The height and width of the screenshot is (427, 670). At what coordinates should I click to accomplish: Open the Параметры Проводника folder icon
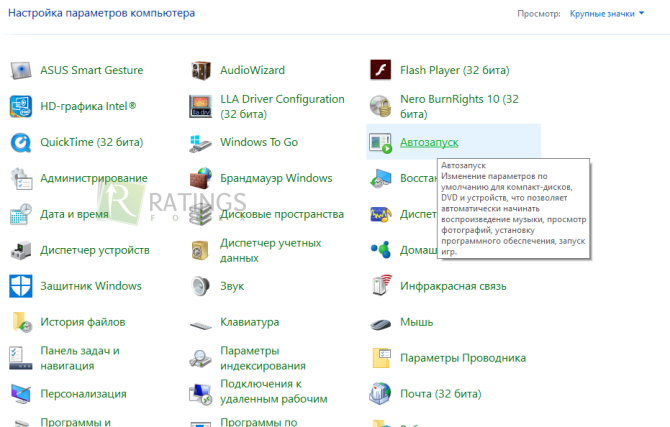(x=380, y=358)
